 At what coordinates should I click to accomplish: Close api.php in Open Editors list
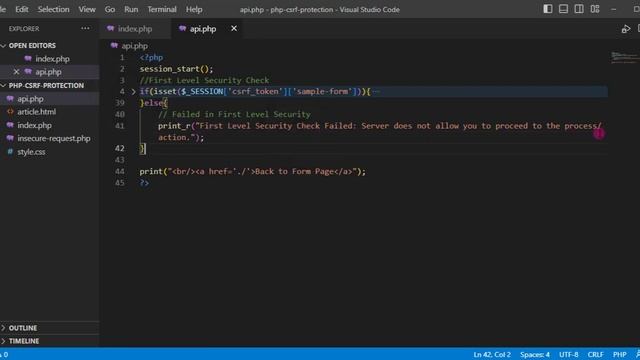[x=16, y=72]
